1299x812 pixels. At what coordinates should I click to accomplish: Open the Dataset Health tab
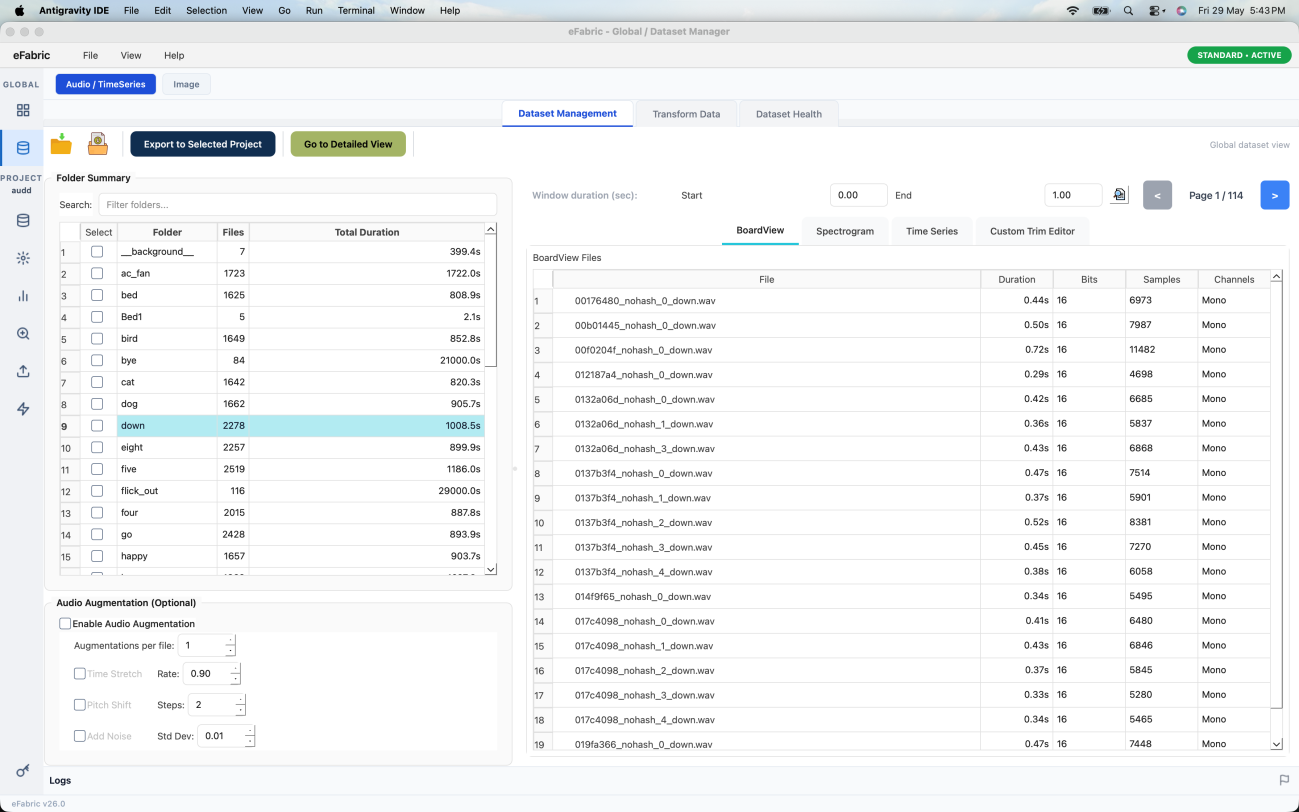(789, 114)
